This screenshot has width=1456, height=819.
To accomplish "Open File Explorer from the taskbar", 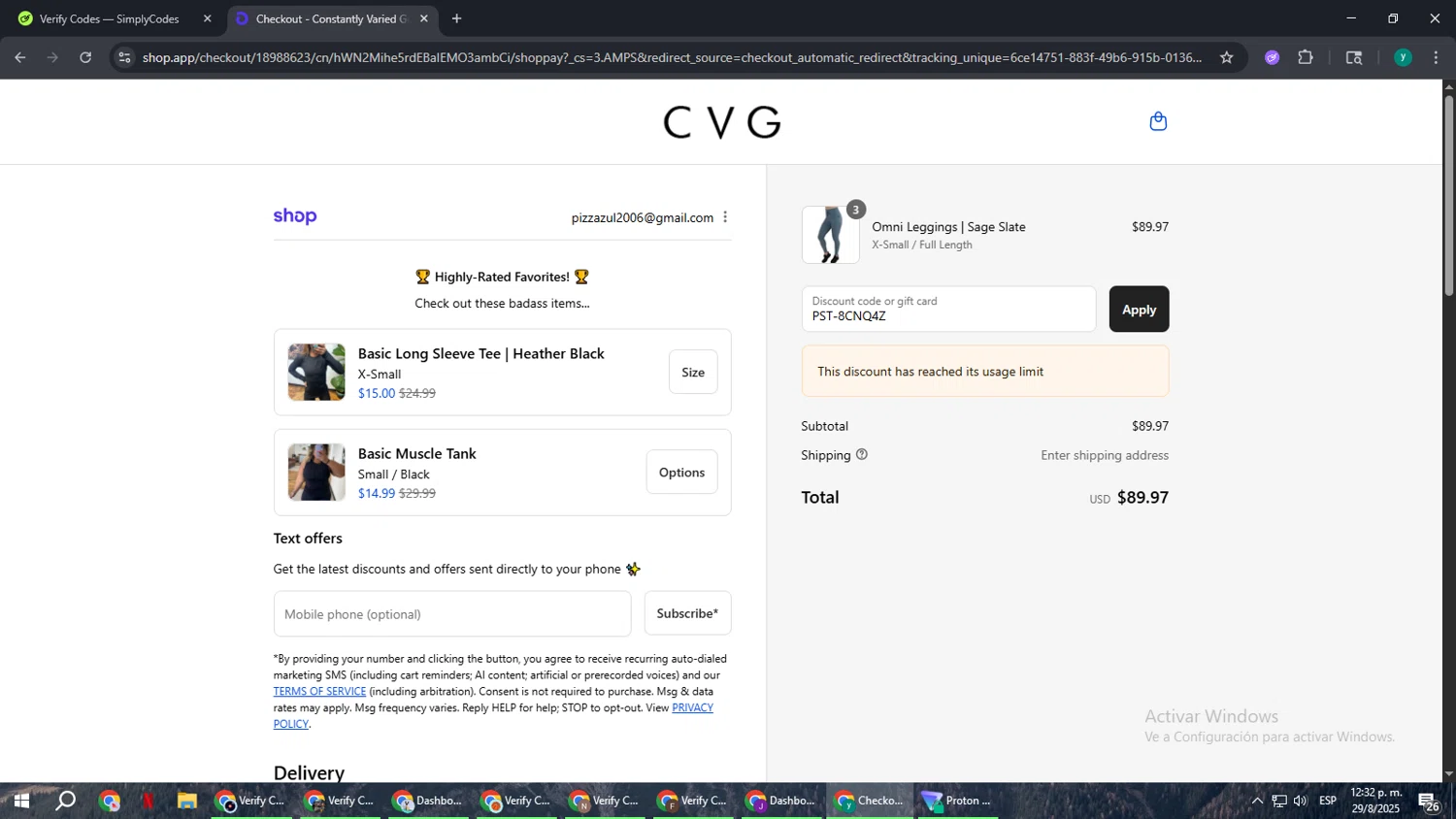I will coord(186,801).
